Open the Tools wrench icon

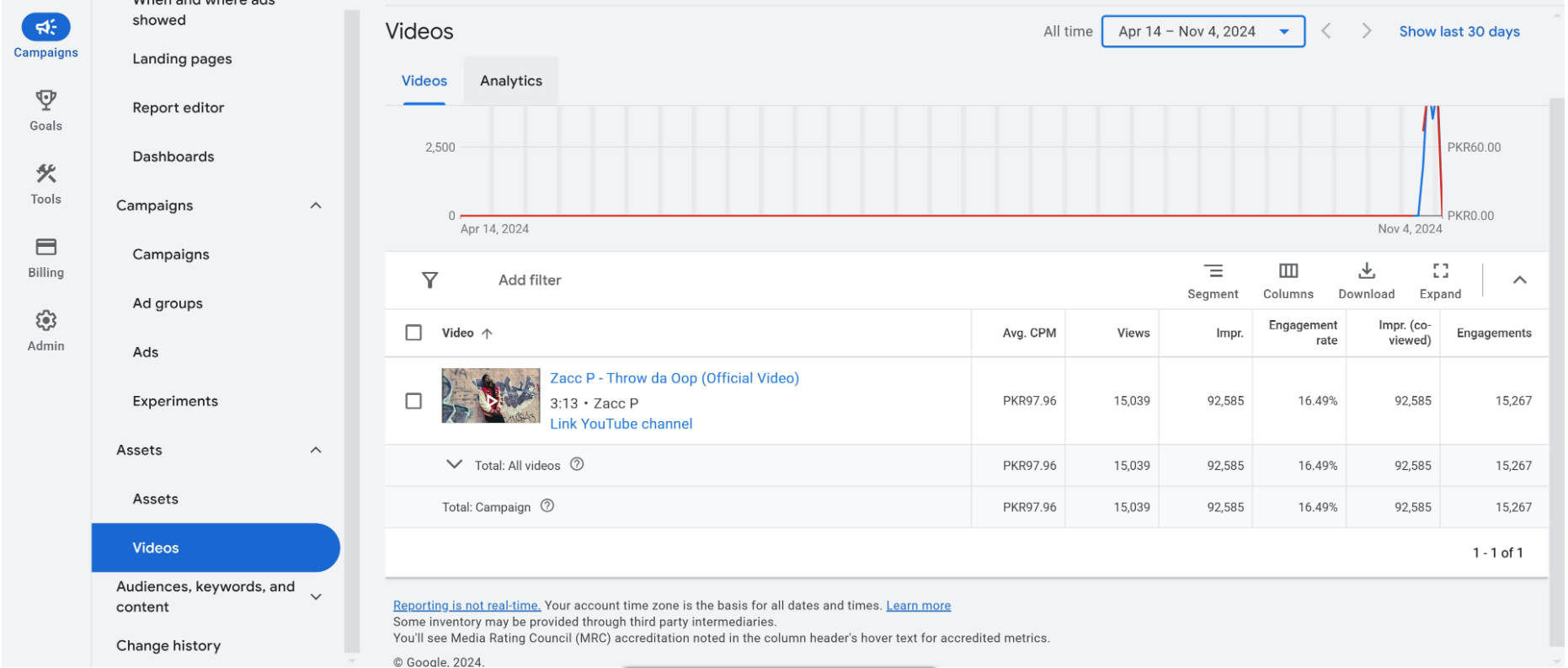[45, 174]
